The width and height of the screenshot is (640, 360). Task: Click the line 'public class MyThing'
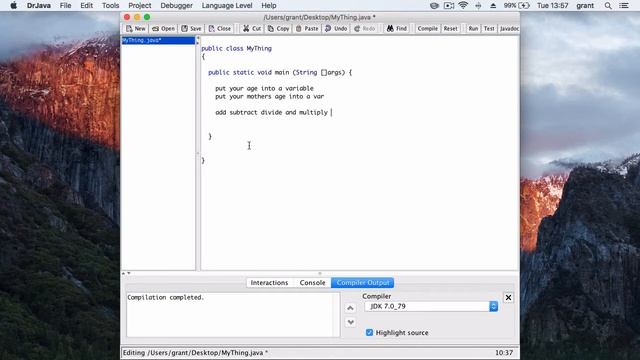[236, 48]
